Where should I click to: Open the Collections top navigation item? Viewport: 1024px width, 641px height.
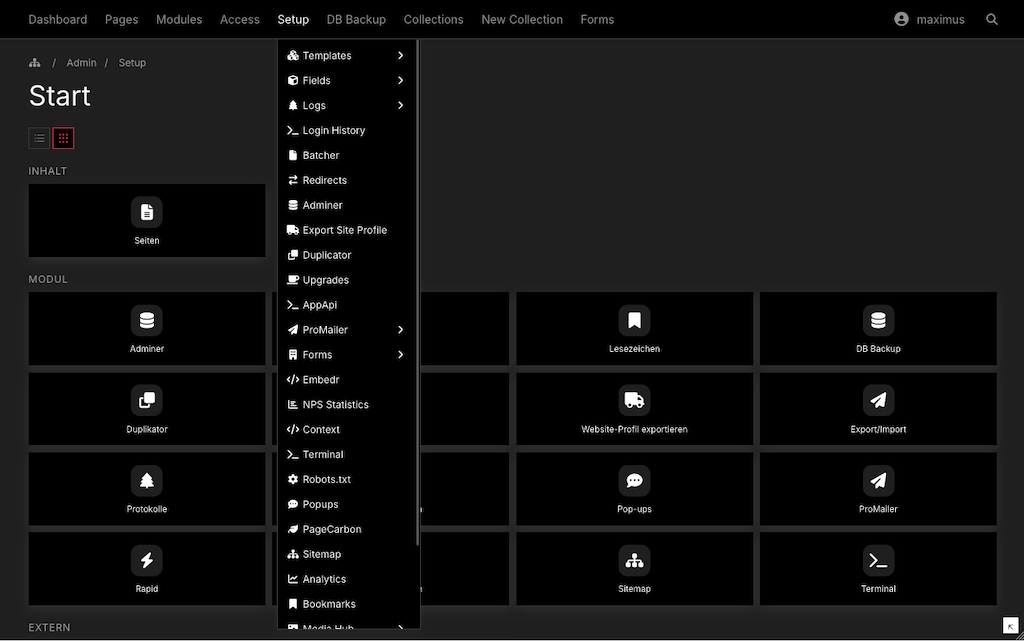tap(433, 19)
